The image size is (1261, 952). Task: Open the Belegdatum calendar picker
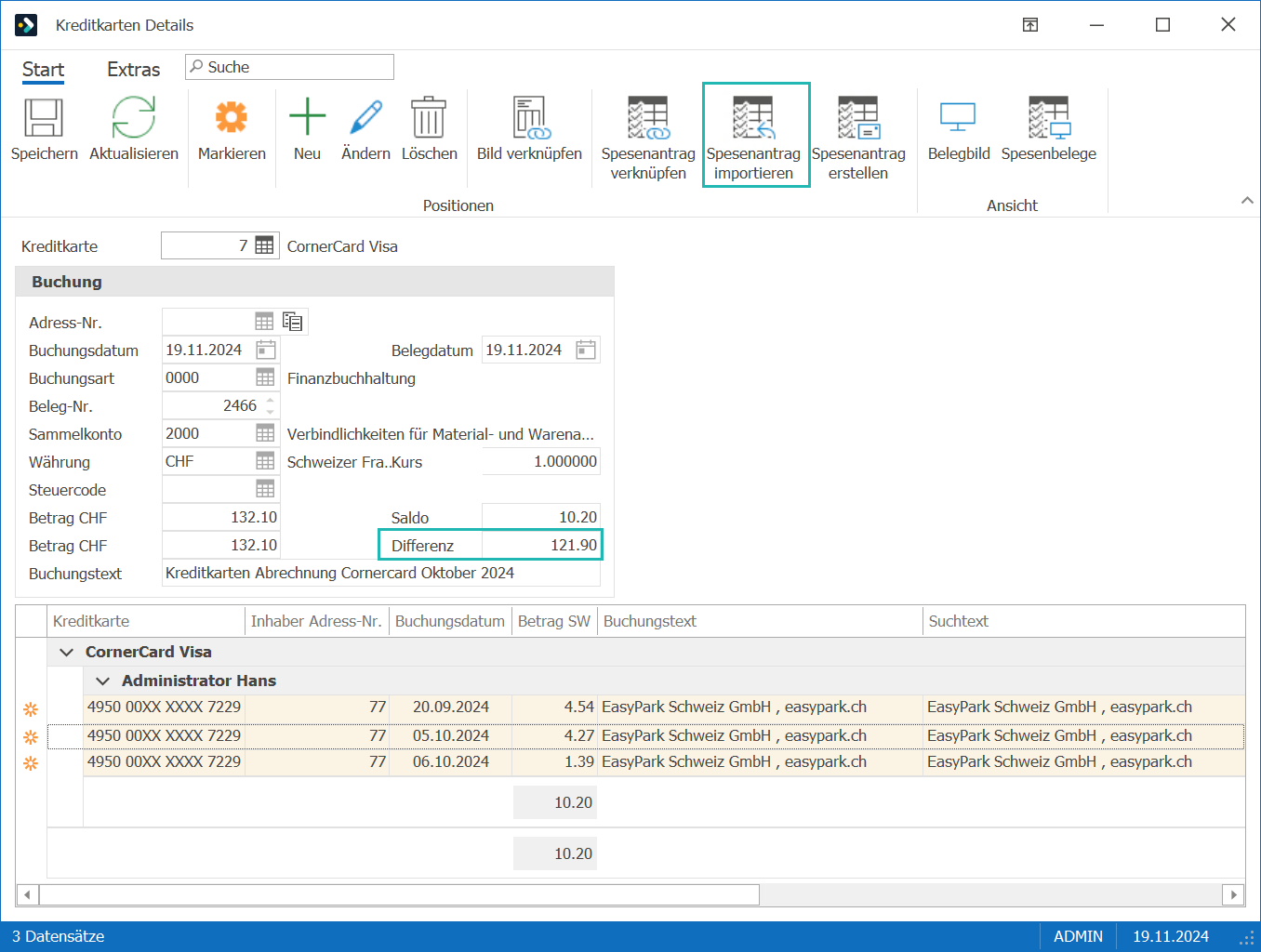[x=586, y=350]
